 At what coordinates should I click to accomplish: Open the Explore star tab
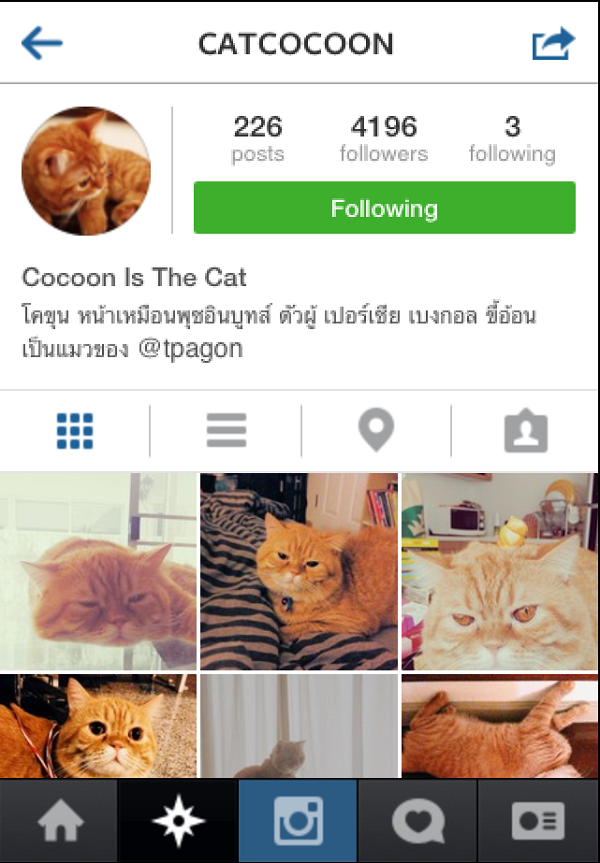click(x=178, y=821)
